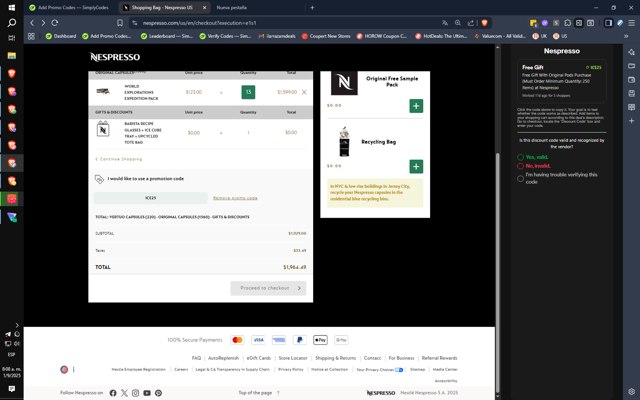Open sidebar settings gear at bottom right

(631, 391)
